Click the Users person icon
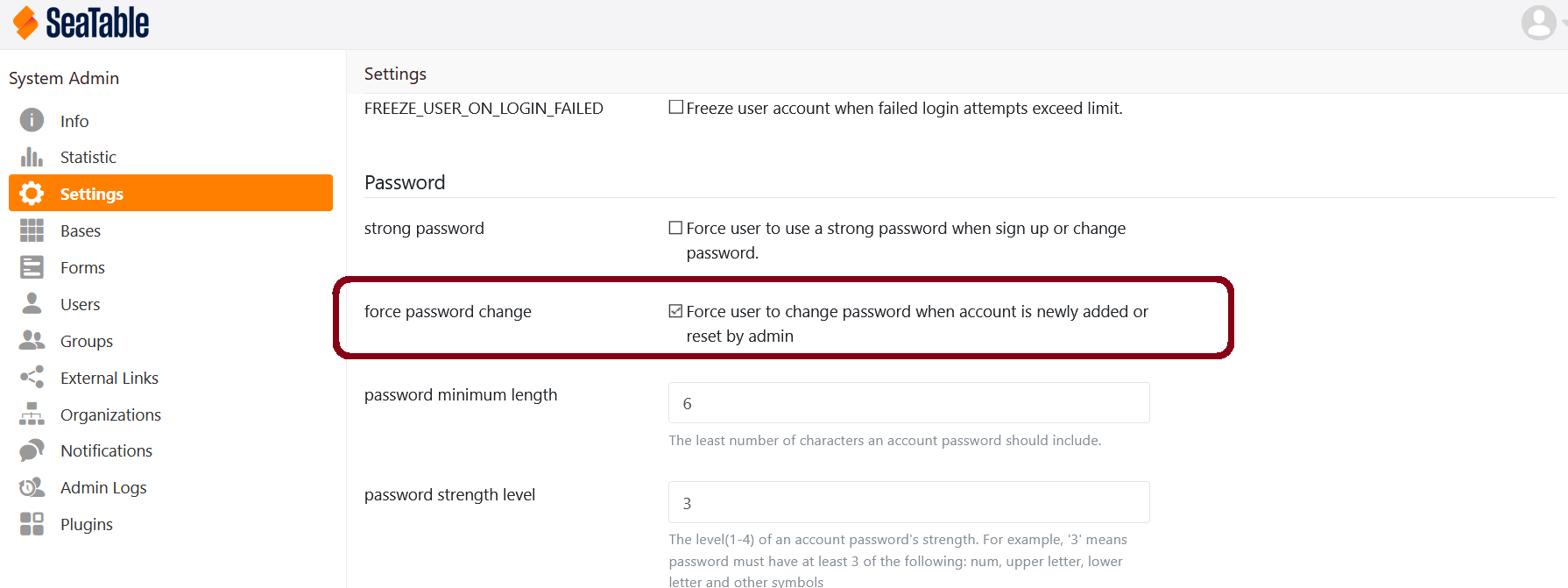1568x588 pixels. point(32,303)
